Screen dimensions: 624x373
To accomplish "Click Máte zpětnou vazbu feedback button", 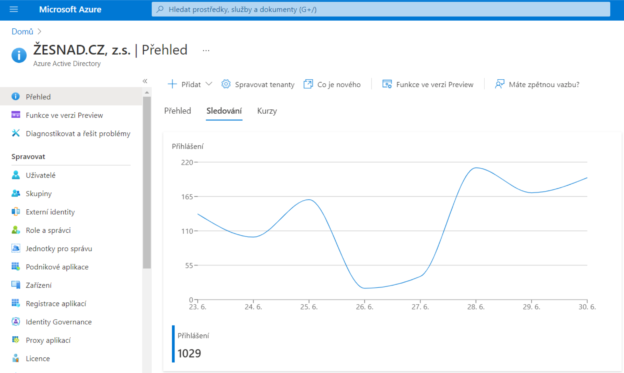I will (x=536, y=84).
